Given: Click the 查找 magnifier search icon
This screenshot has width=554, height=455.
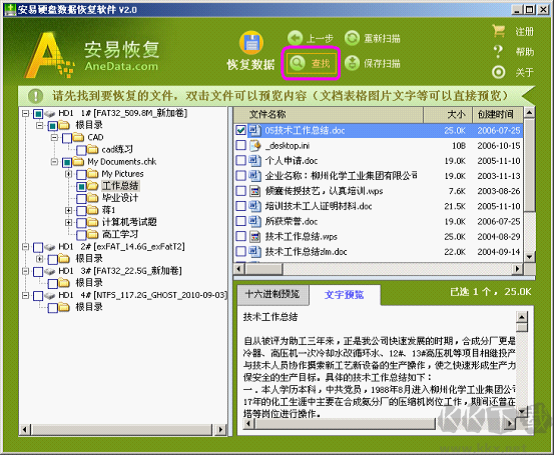Looking at the screenshot, I should (x=297, y=64).
